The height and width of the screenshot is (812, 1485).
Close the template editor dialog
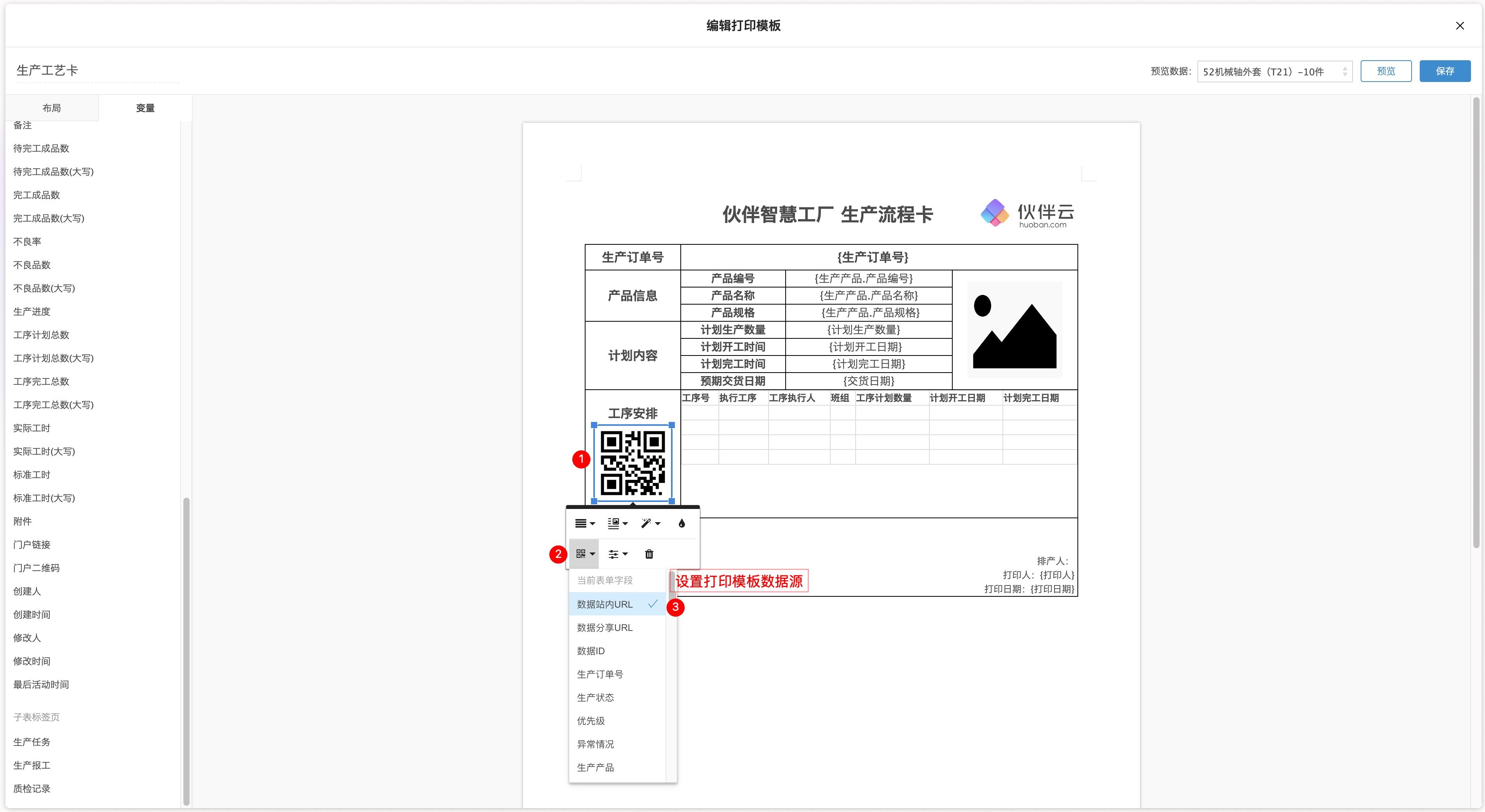(x=1460, y=25)
